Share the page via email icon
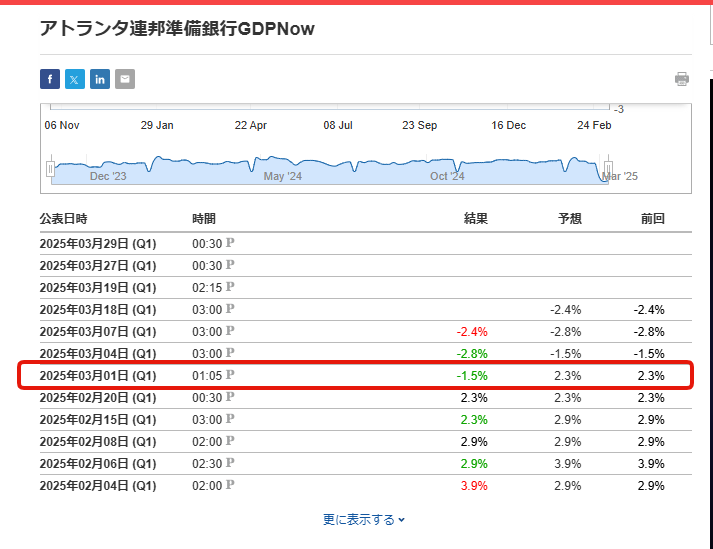This screenshot has height=549, width=713. pyautogui.click(x=125, y=79)
